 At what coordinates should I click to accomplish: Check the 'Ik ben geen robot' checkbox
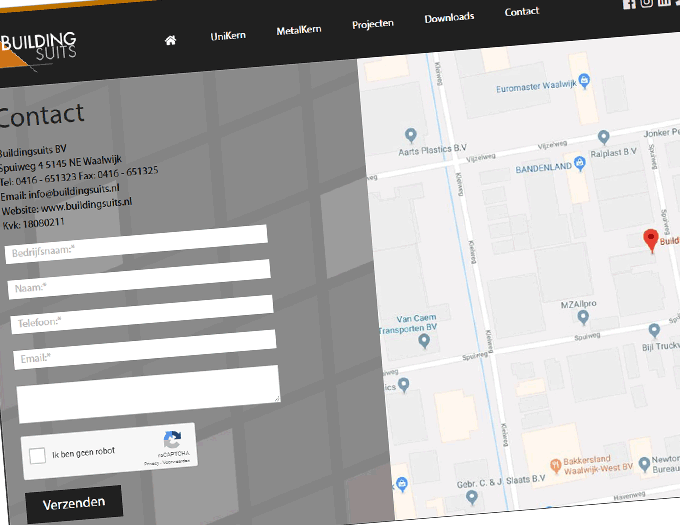pos(37,456)
